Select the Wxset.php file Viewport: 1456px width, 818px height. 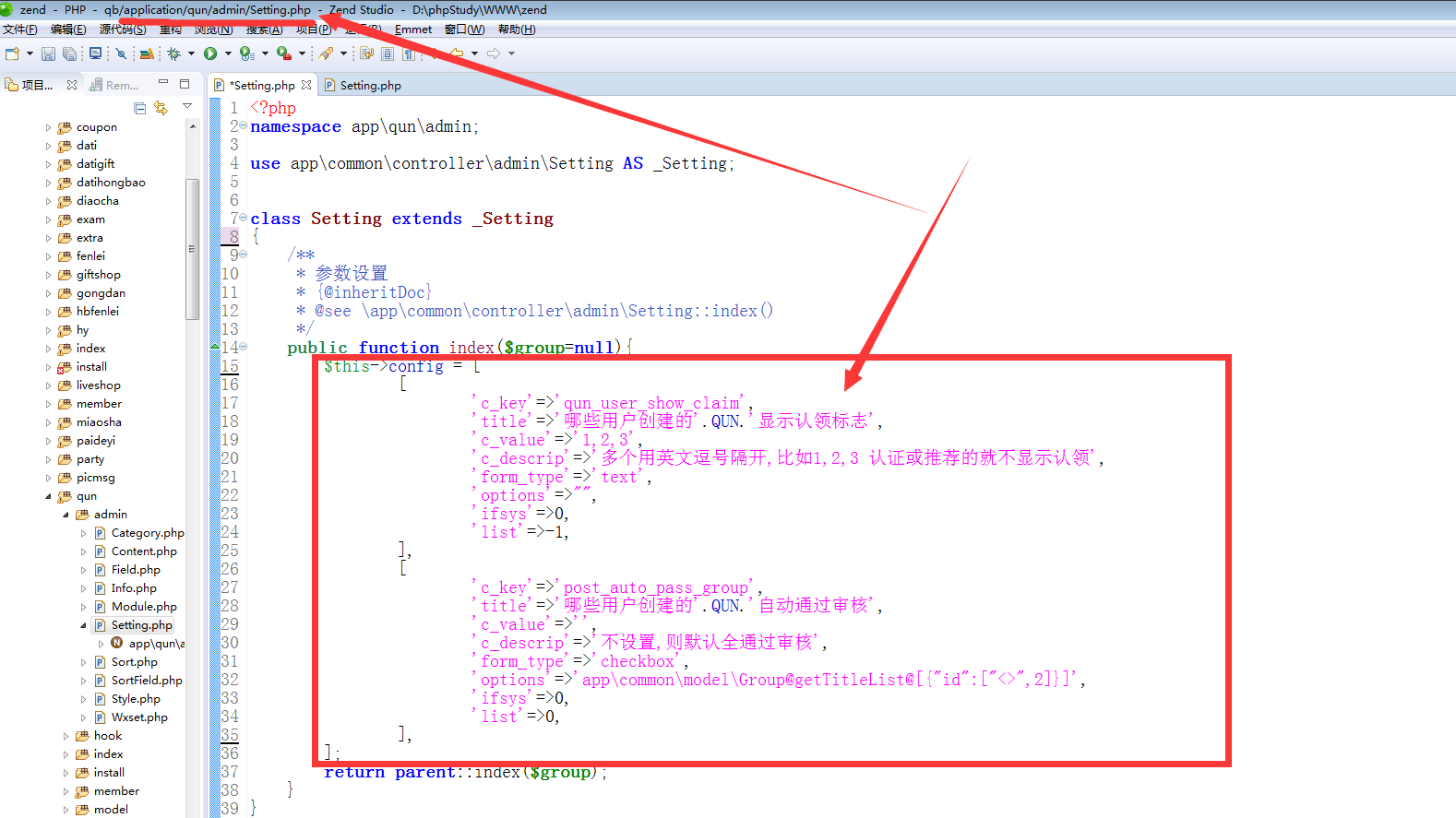[x=138, y=717]
